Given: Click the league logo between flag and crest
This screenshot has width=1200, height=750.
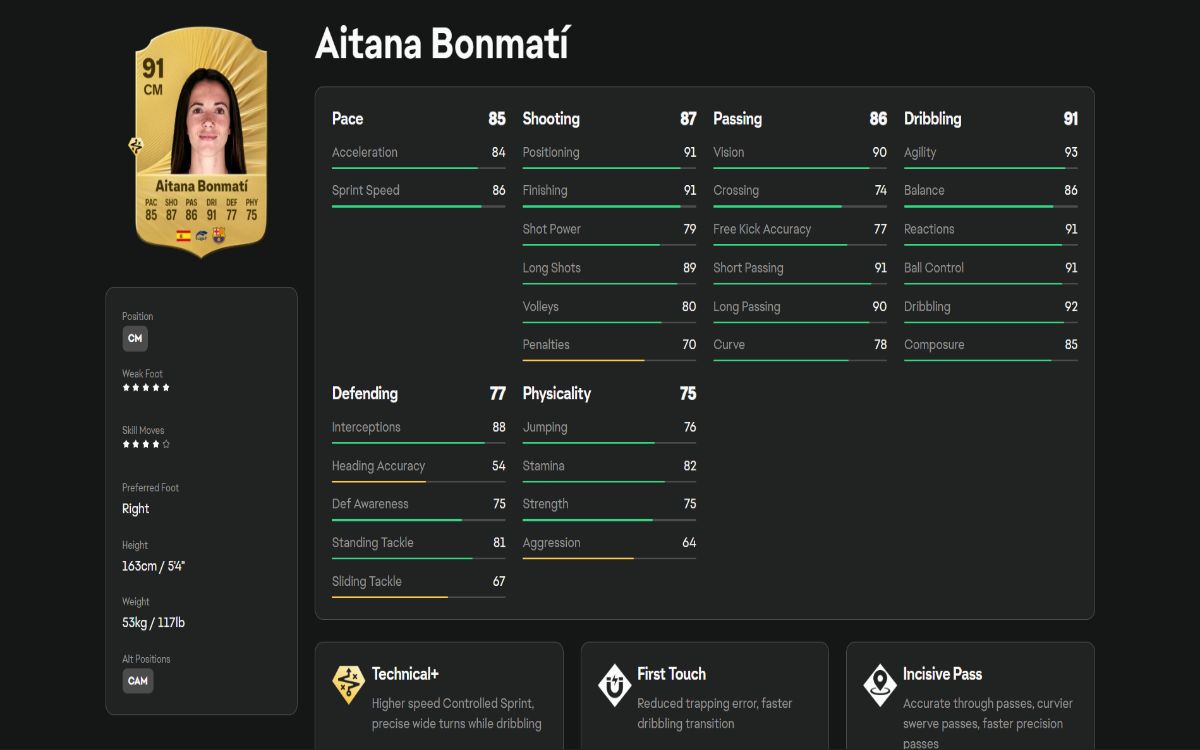Looking at the screenshot, I should click(201, 236).
